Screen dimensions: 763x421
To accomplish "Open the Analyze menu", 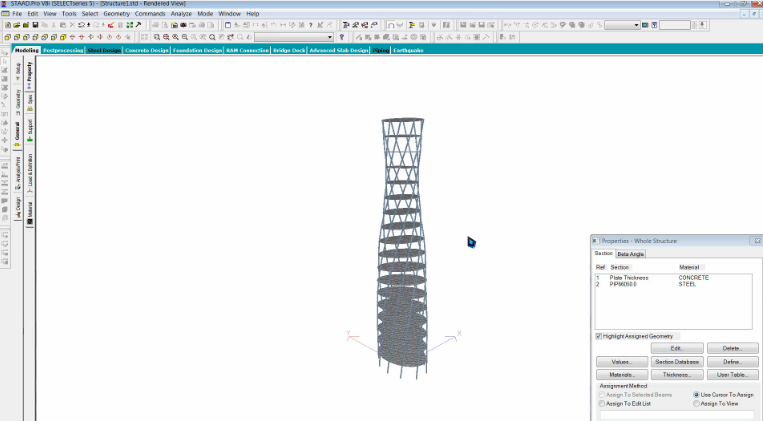I will [x=182, y=14].
